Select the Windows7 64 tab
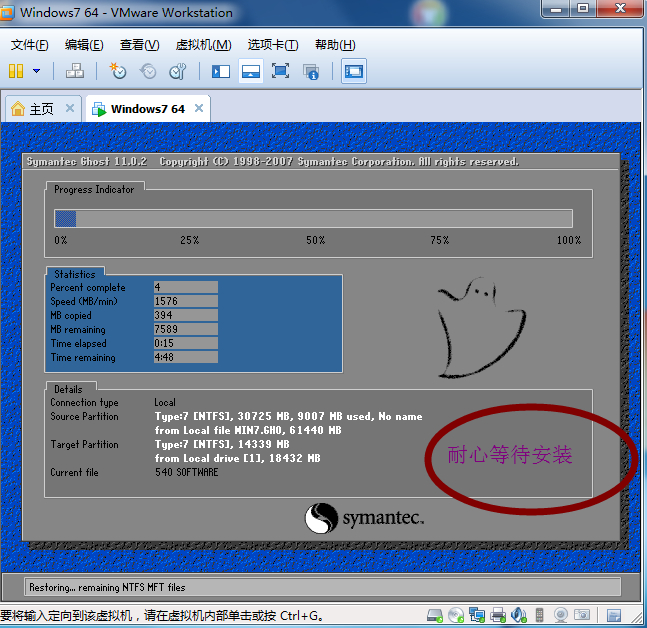The width and height of the screenshot is (647, 628). pyautogui.click(x=147, y=109)
